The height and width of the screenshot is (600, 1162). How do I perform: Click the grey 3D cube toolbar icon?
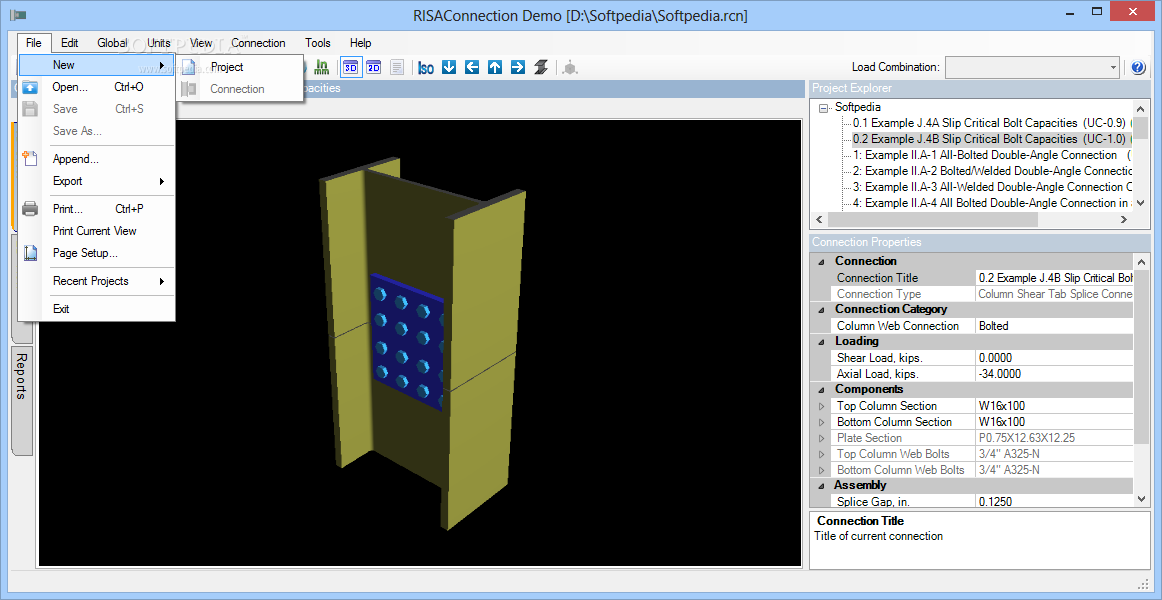[569, 67]
